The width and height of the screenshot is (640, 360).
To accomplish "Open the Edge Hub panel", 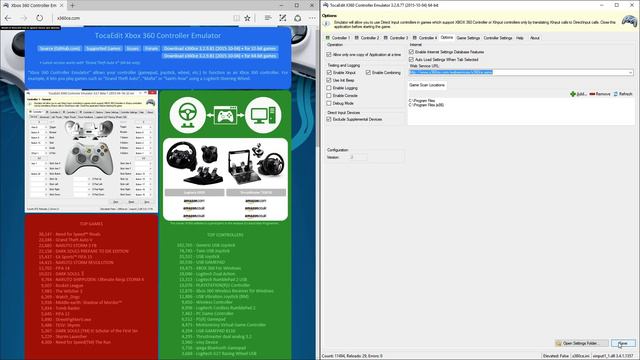I will tap(268, 18).
